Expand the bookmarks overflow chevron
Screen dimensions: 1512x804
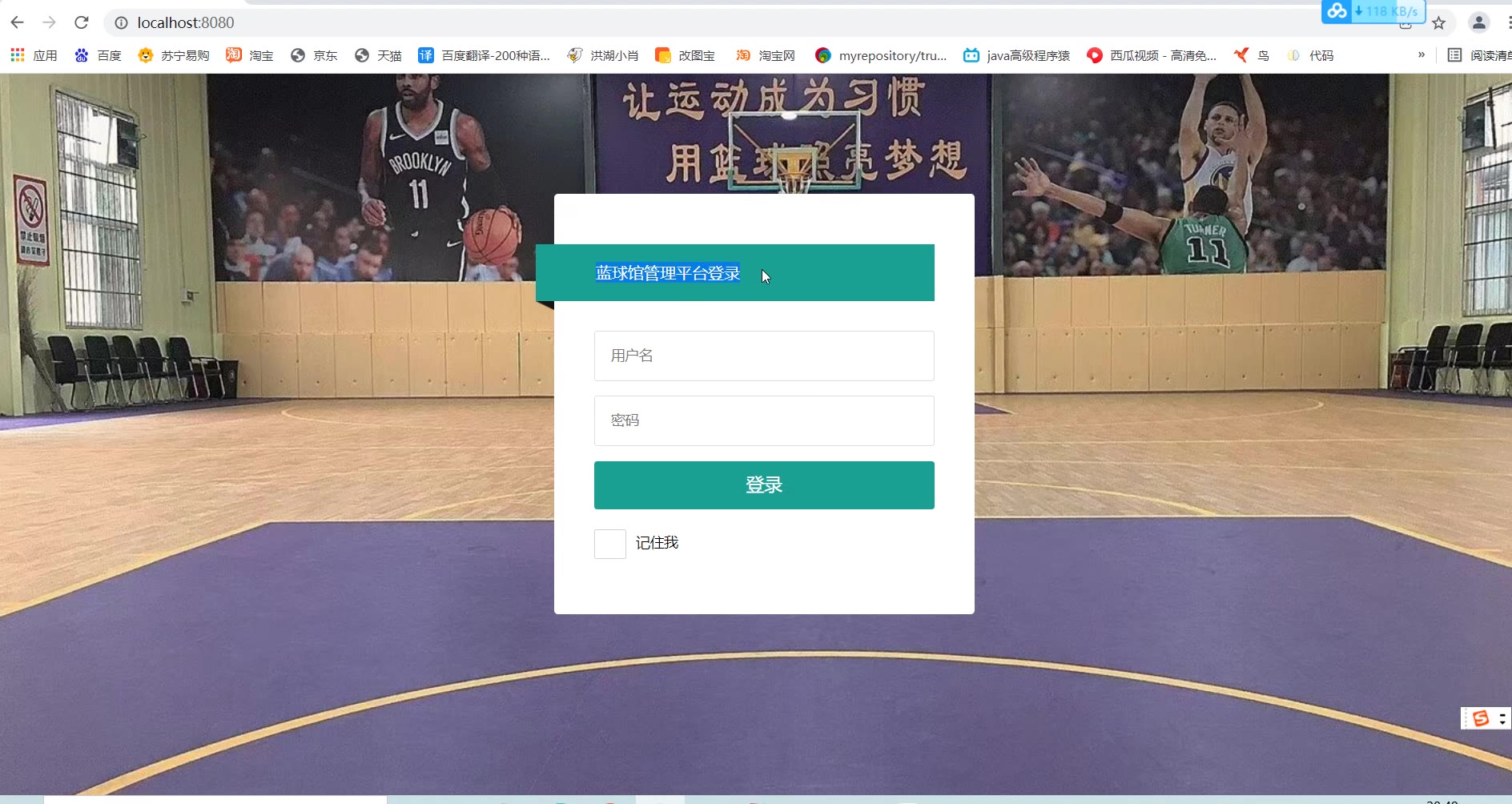pos(1422,54)
